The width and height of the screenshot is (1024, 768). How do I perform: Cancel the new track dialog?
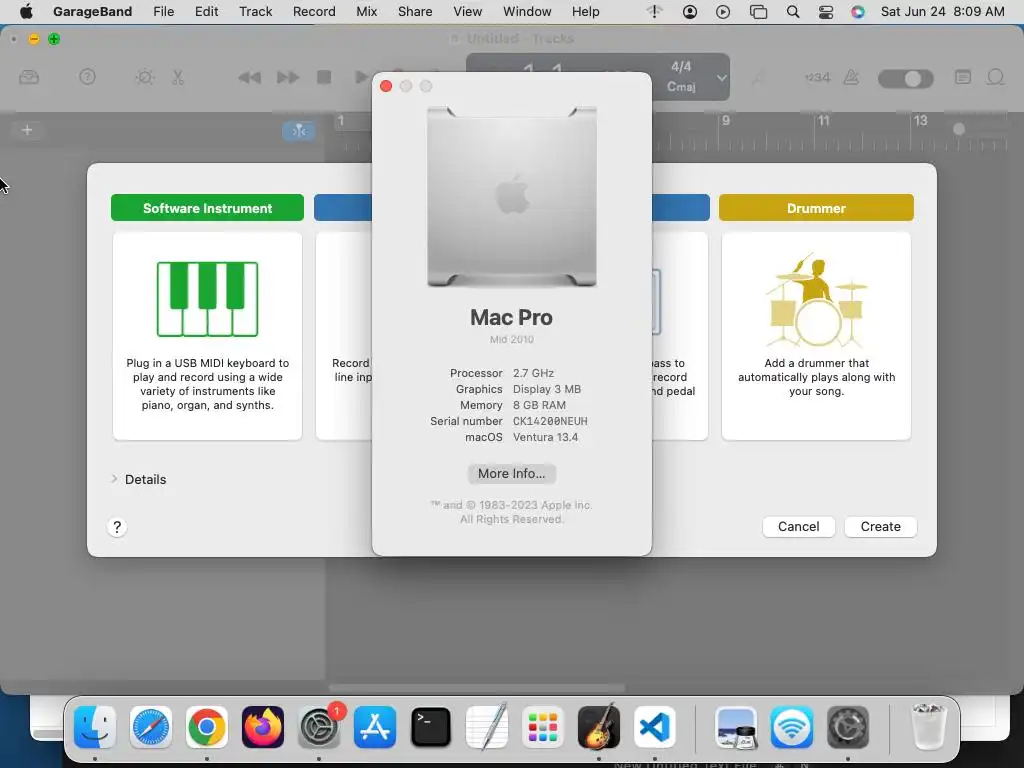[798, 526]
